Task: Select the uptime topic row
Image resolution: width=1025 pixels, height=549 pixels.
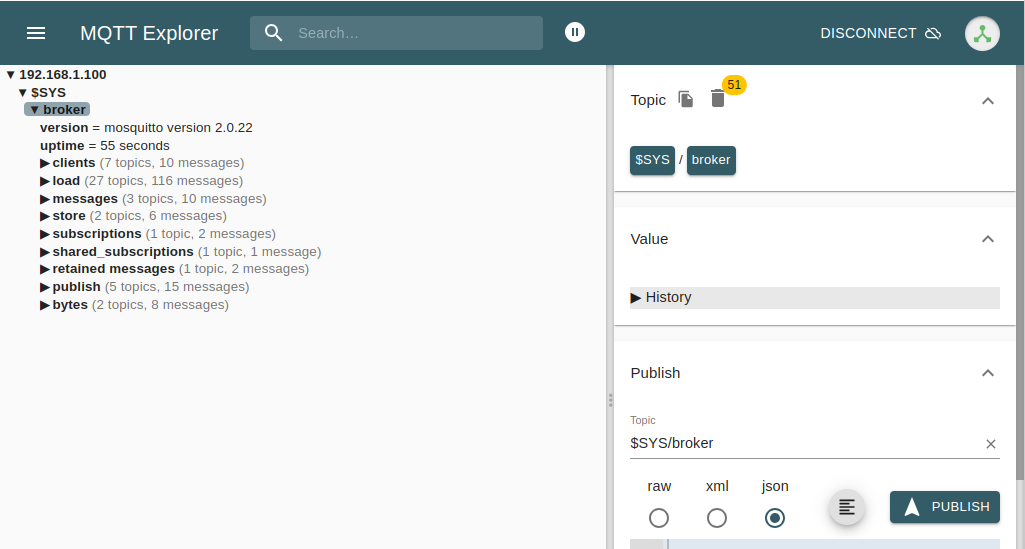Action: point(105,146)
